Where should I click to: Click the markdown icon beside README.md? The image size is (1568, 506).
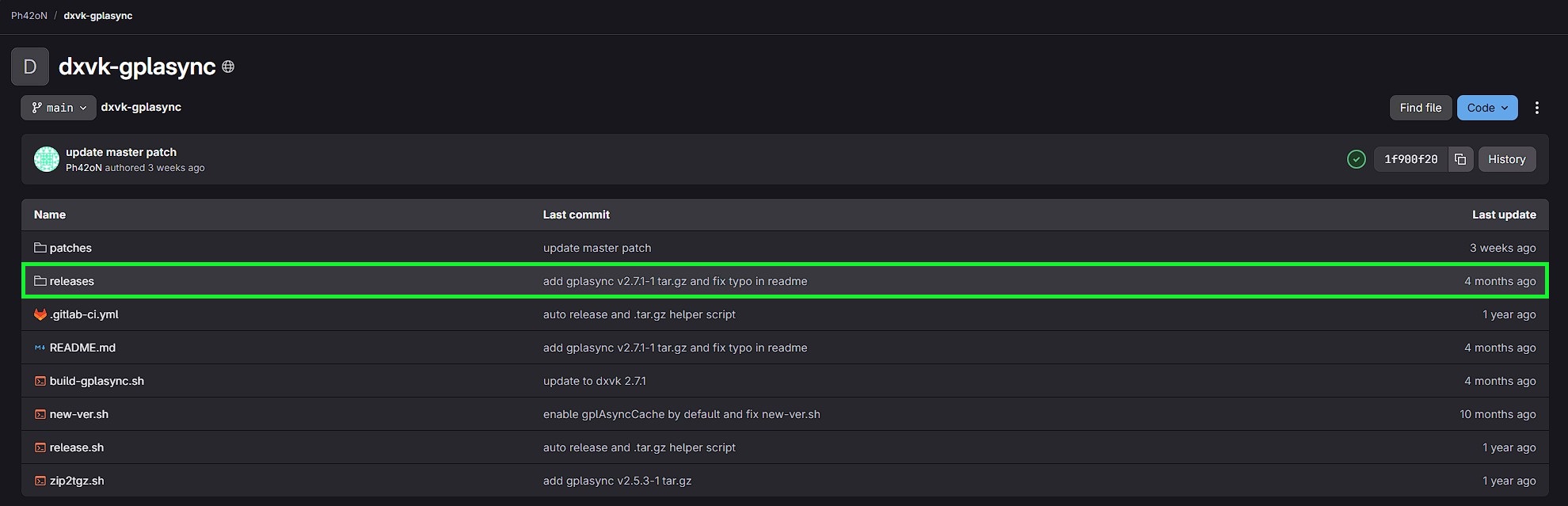[40, 348]
